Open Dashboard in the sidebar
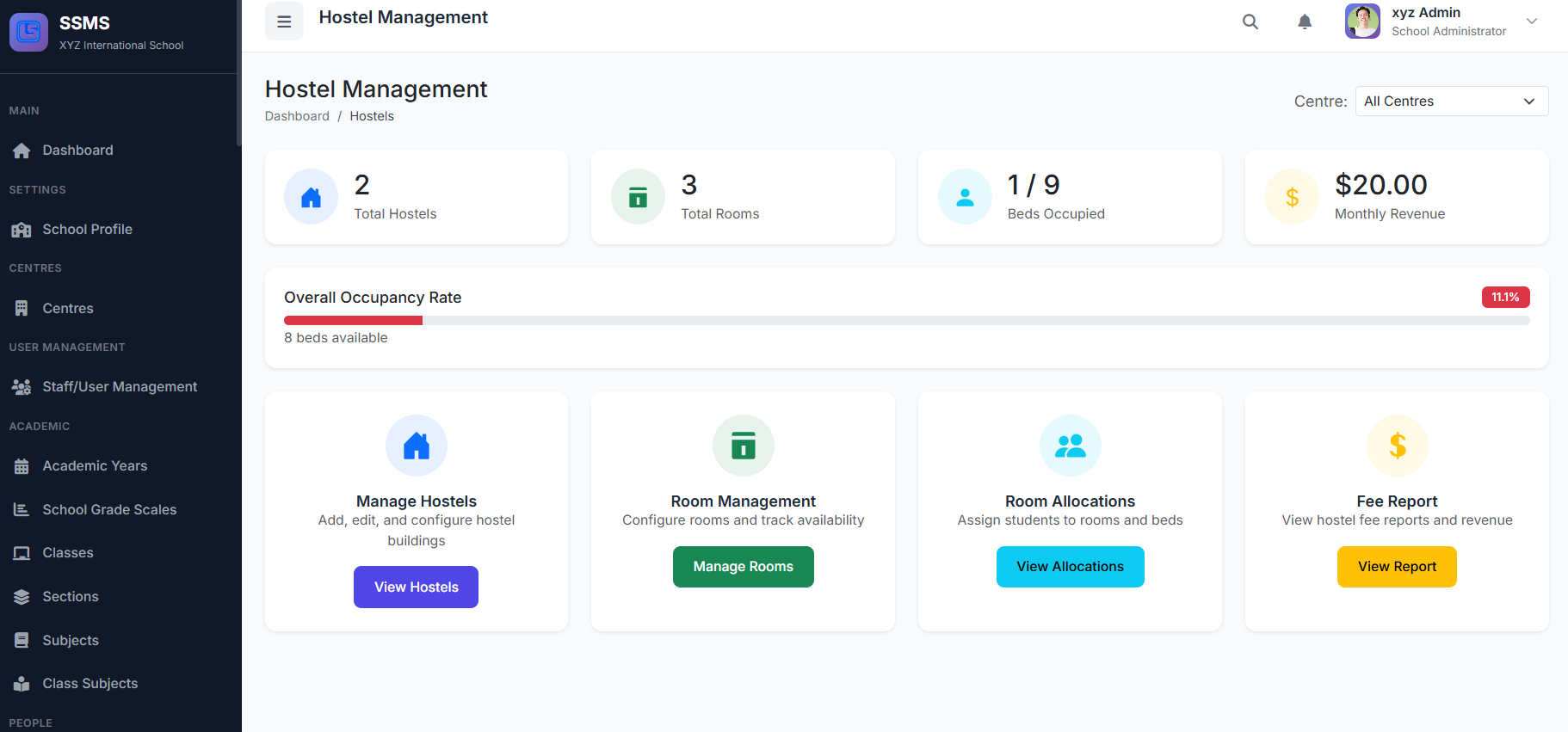Viewport: 1568px width, 732px height. coord(77,151)
